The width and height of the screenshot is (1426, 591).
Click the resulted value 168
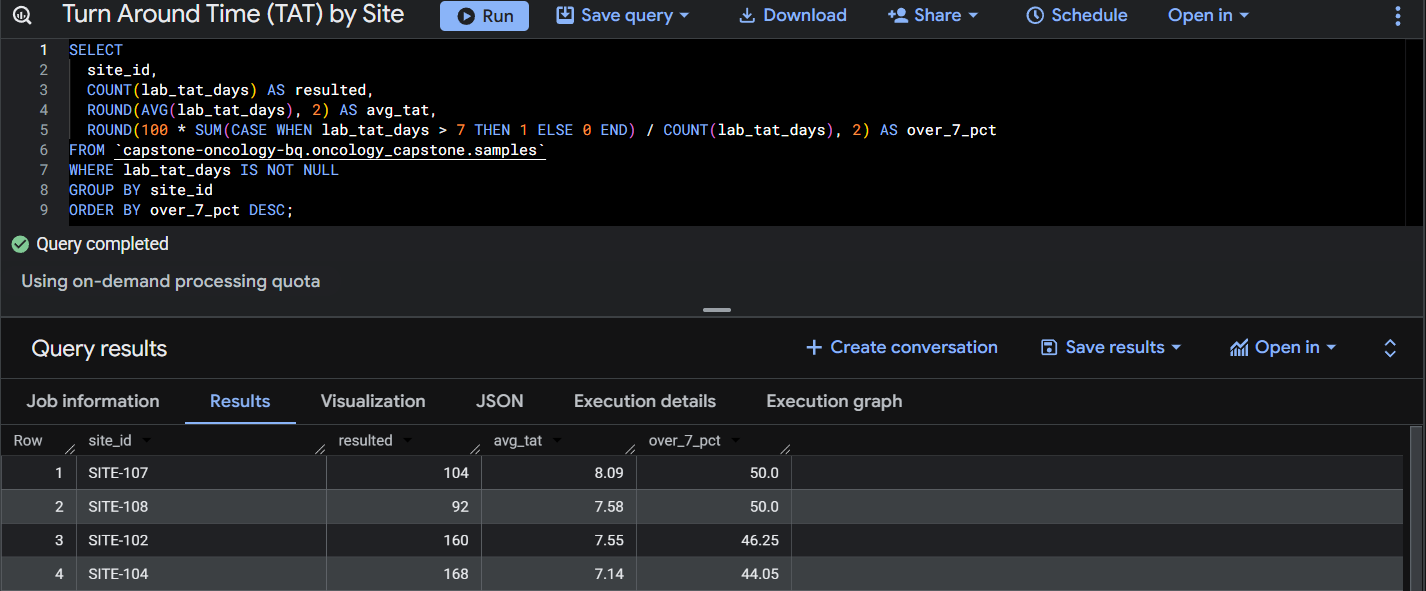coord(456,575)
